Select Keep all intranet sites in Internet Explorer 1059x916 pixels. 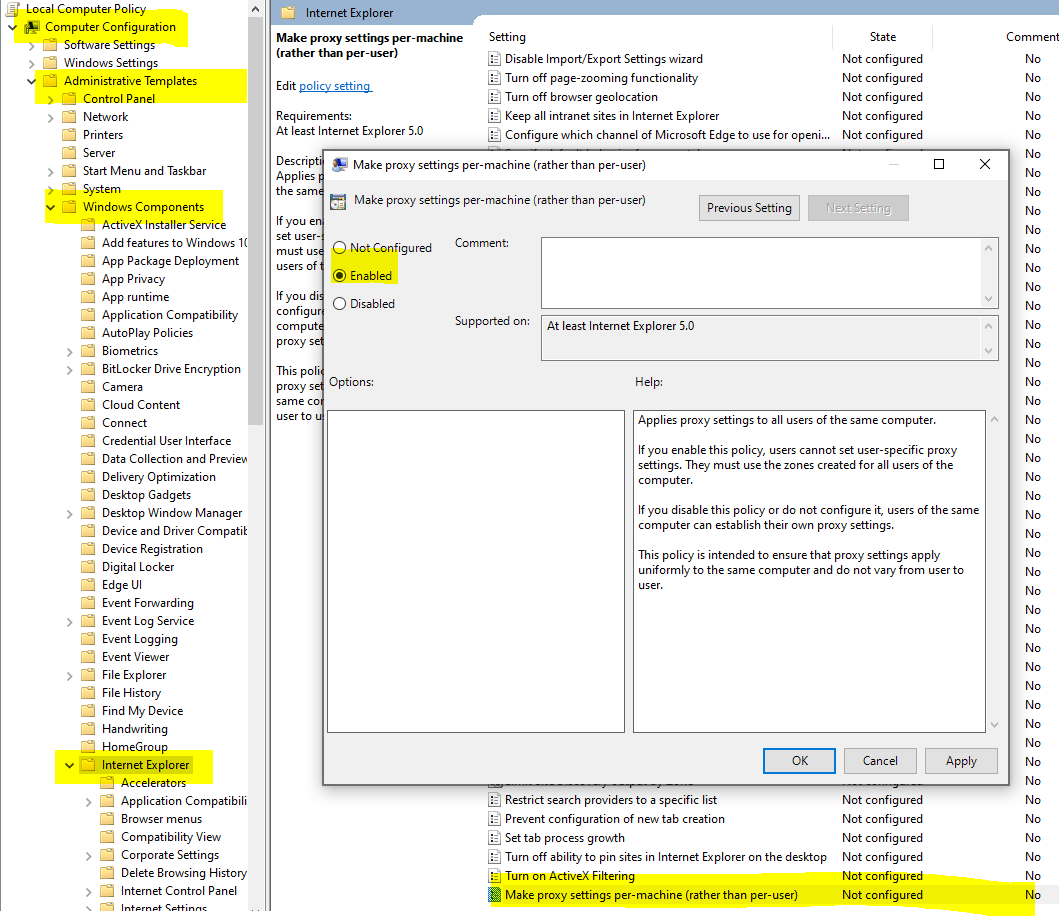click(612, 116)
